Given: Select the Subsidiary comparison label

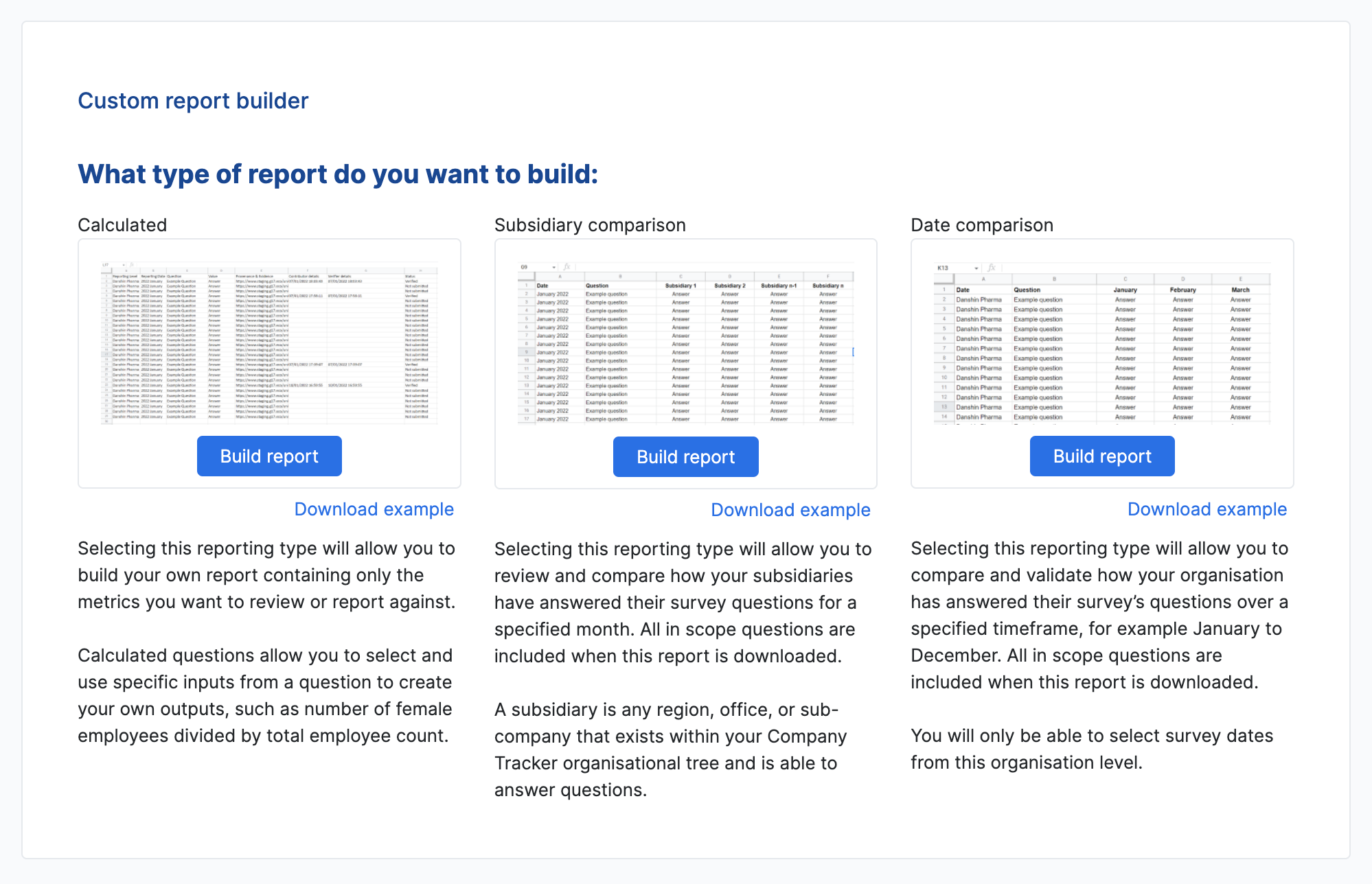Looking at the screenshot, I should coord(590,225).
